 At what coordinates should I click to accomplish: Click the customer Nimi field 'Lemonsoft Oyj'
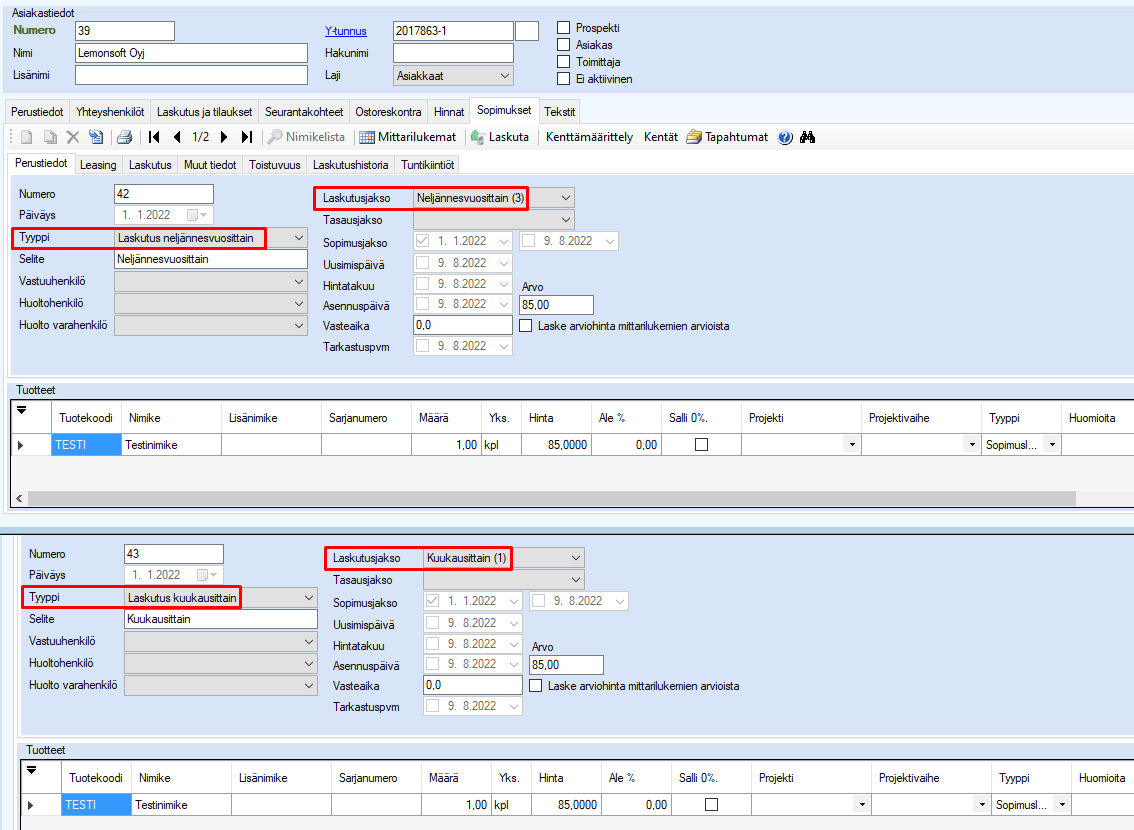click(x=191, y=53)
